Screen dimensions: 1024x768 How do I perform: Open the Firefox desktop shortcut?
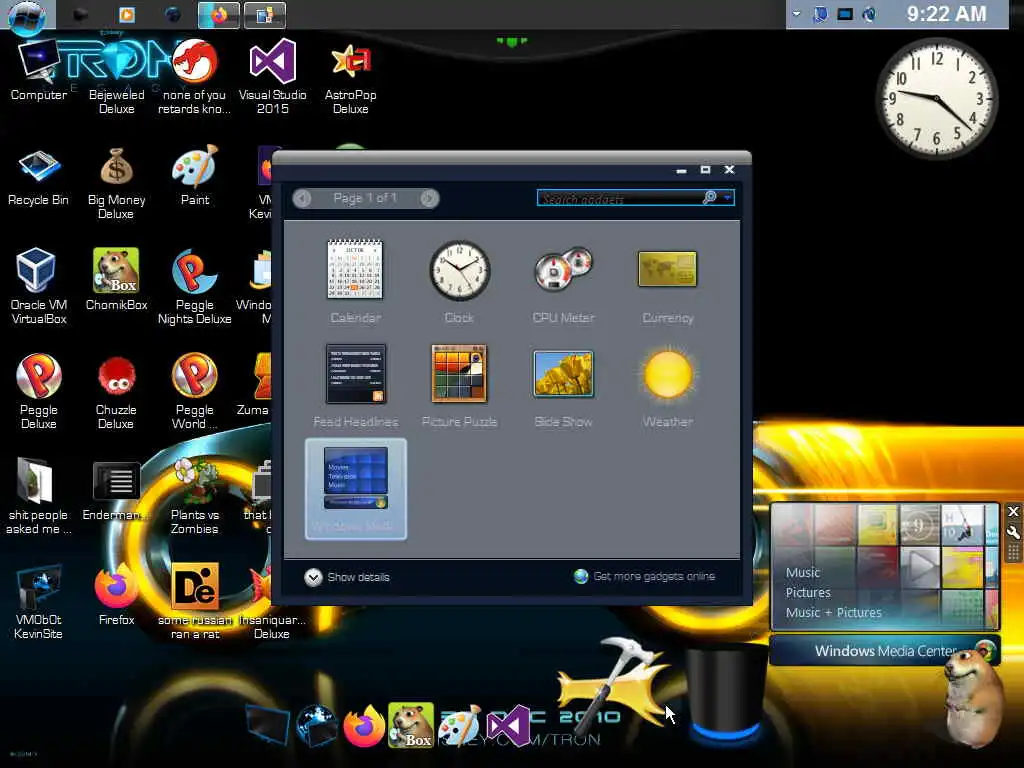(x=116, y=594)
